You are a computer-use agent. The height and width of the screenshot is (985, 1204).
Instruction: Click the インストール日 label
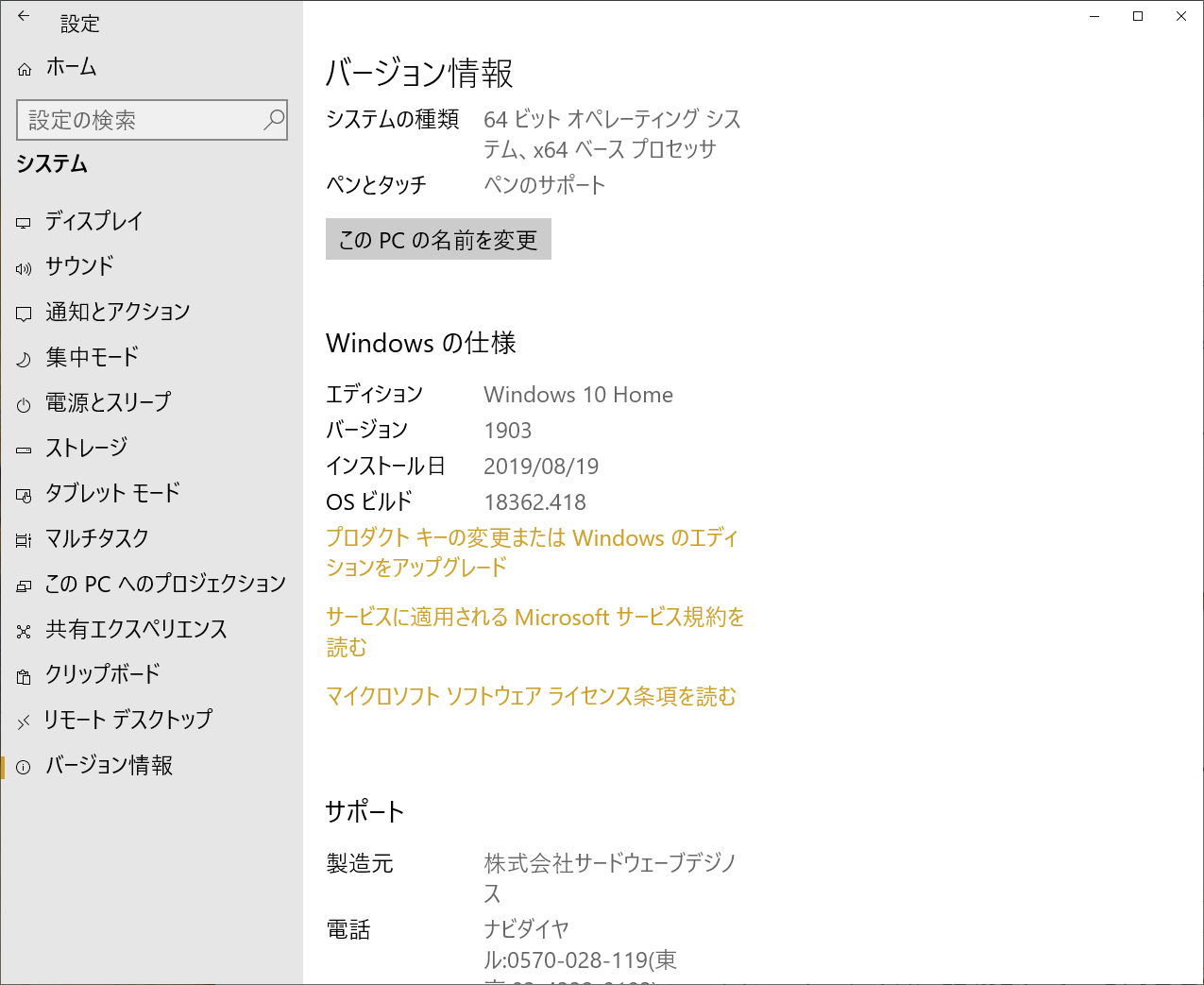[385, 467]
